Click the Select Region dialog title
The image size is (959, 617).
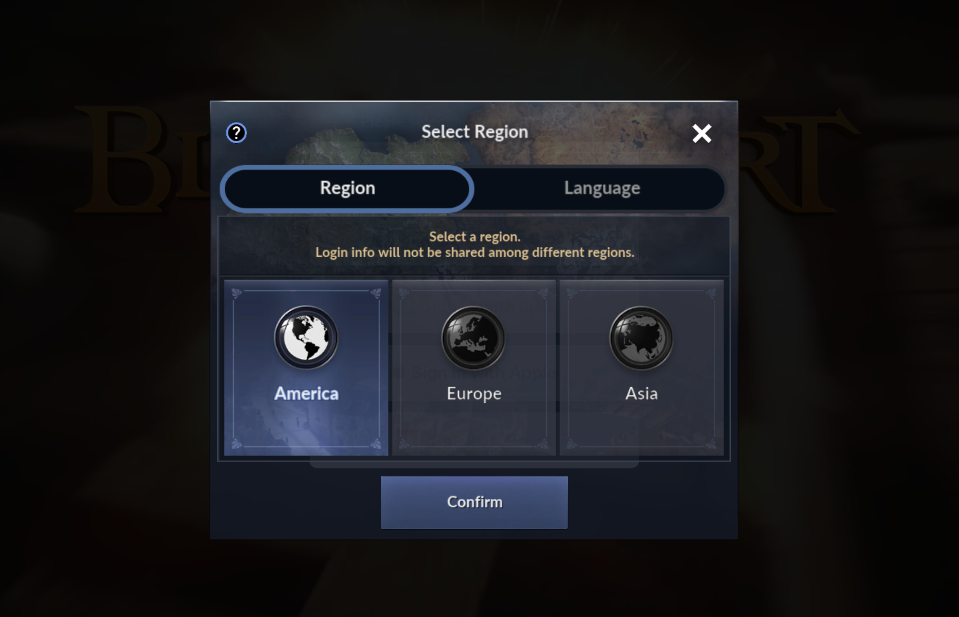tap(475, 131)
